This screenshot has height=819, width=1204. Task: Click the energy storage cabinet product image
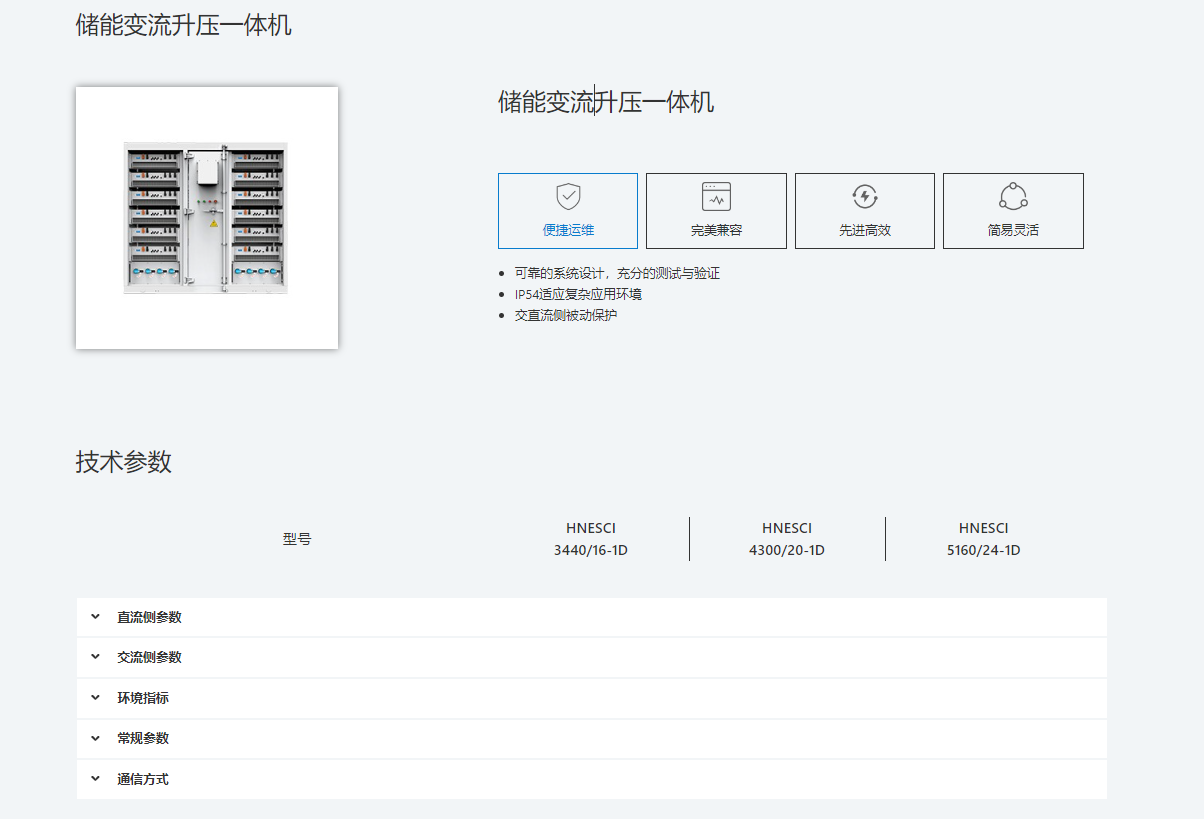pyautogui.click(x=206, y=218)
